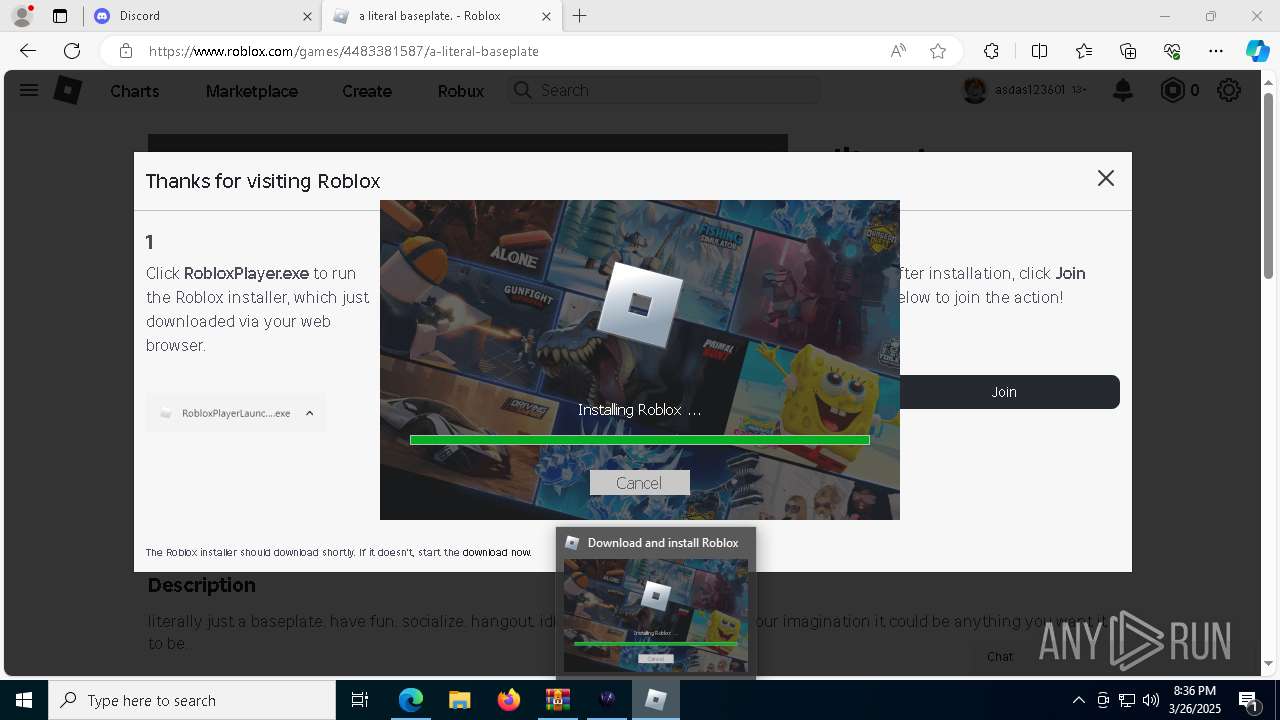Open a new browser tab
This screenshot has width=1280, height=720.
tap(580, 16)
